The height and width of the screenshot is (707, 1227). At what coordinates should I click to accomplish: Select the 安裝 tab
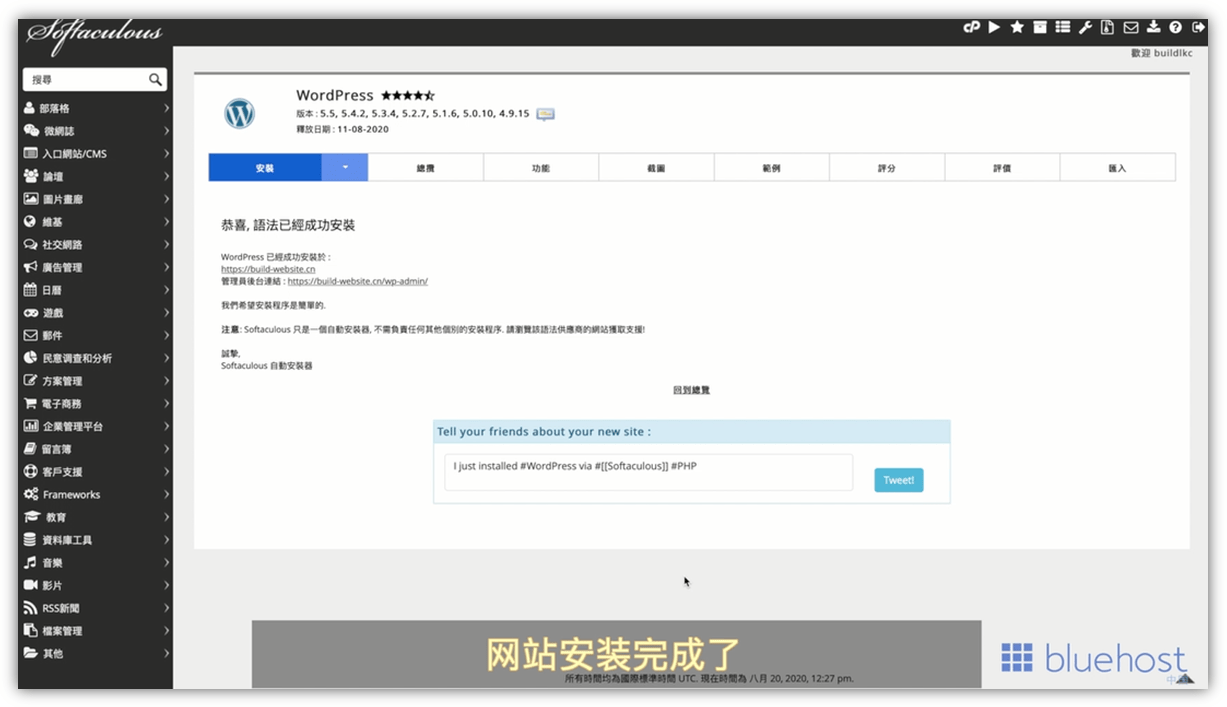(265, 168)
